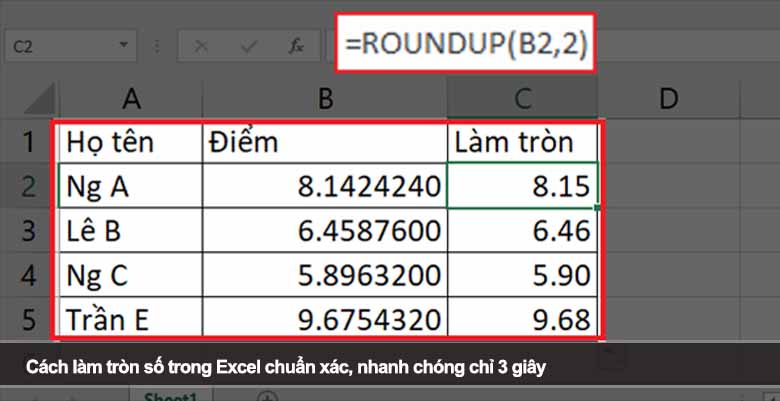Select column B header
Screen dimensions: 780x401
pos(324,97)
